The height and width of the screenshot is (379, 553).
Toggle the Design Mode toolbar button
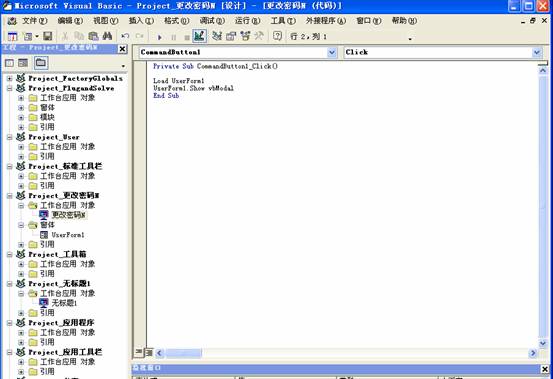point(199,36)
